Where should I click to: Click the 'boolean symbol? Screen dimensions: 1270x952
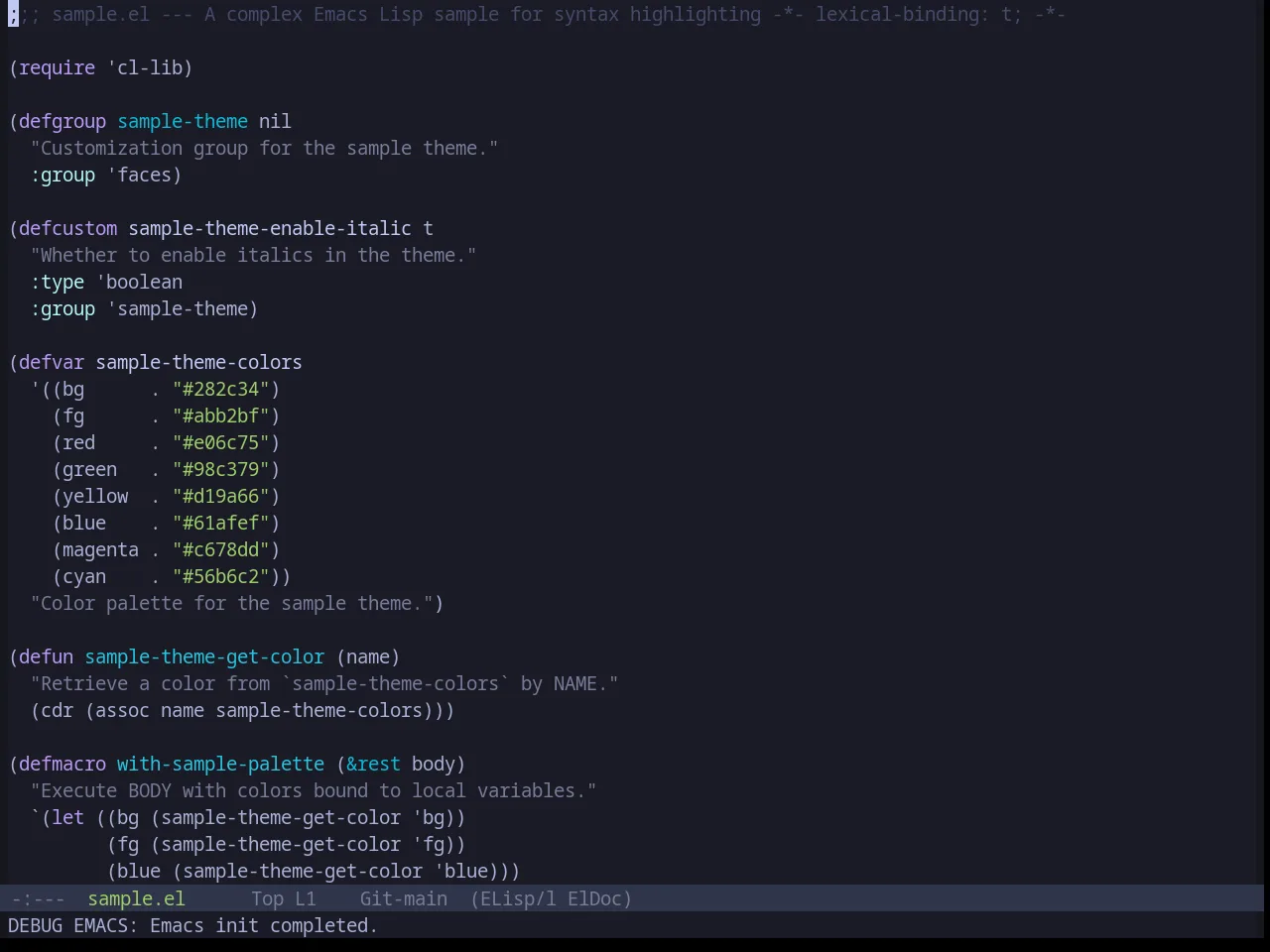coord(139,282)
